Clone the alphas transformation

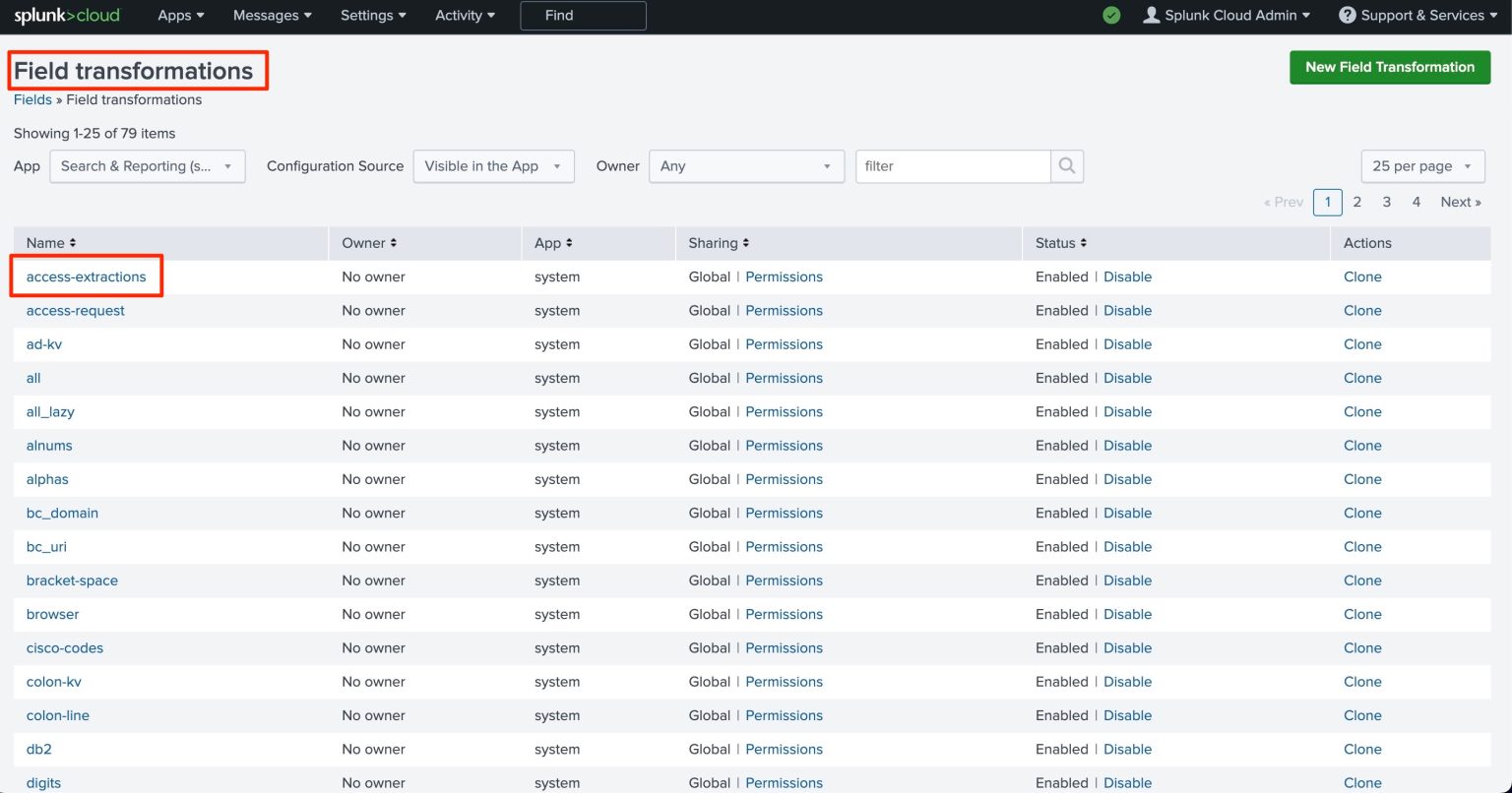[1363, 479]
